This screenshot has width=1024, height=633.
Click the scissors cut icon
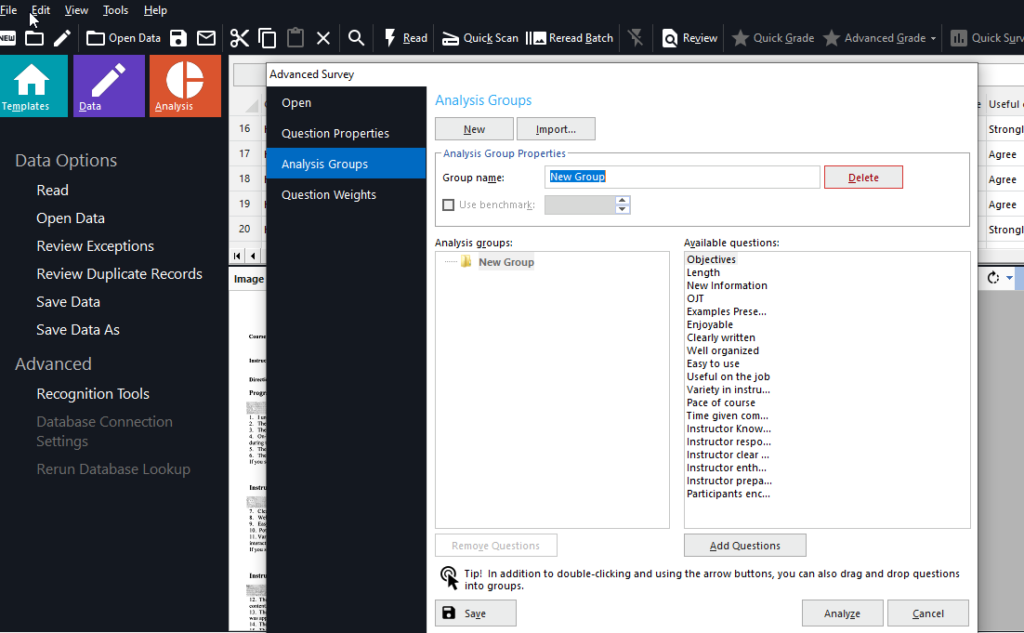point(239,38)
